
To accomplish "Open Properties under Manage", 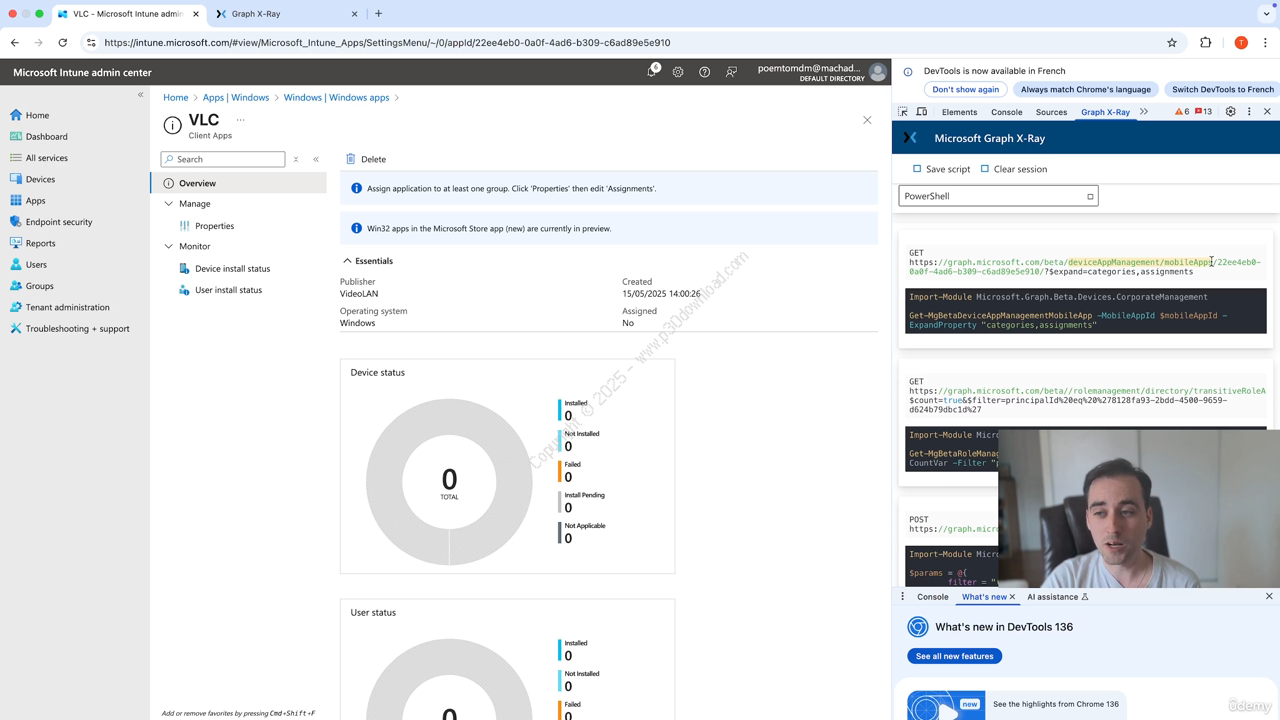I will pyautogui.click(x=214, y=226).
